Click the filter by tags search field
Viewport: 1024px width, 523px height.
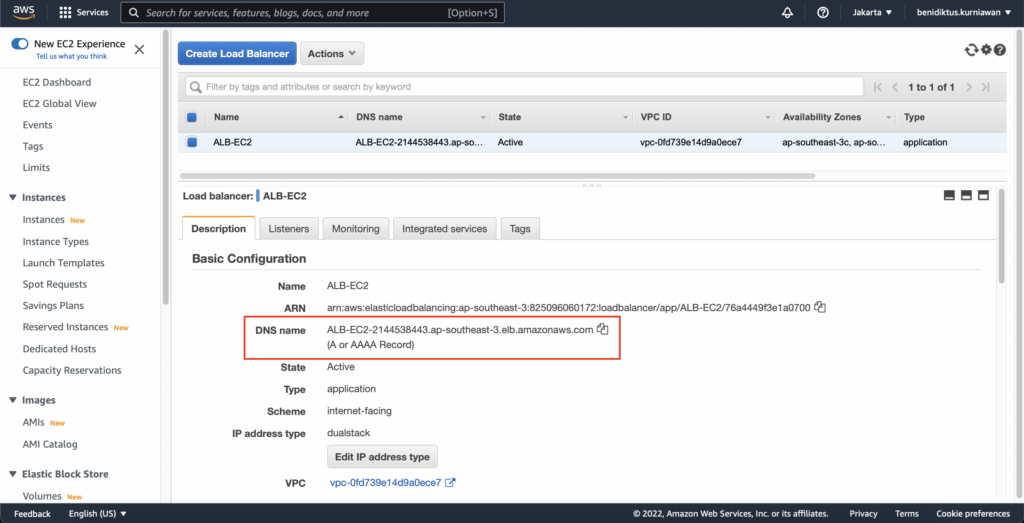point(524,86)
